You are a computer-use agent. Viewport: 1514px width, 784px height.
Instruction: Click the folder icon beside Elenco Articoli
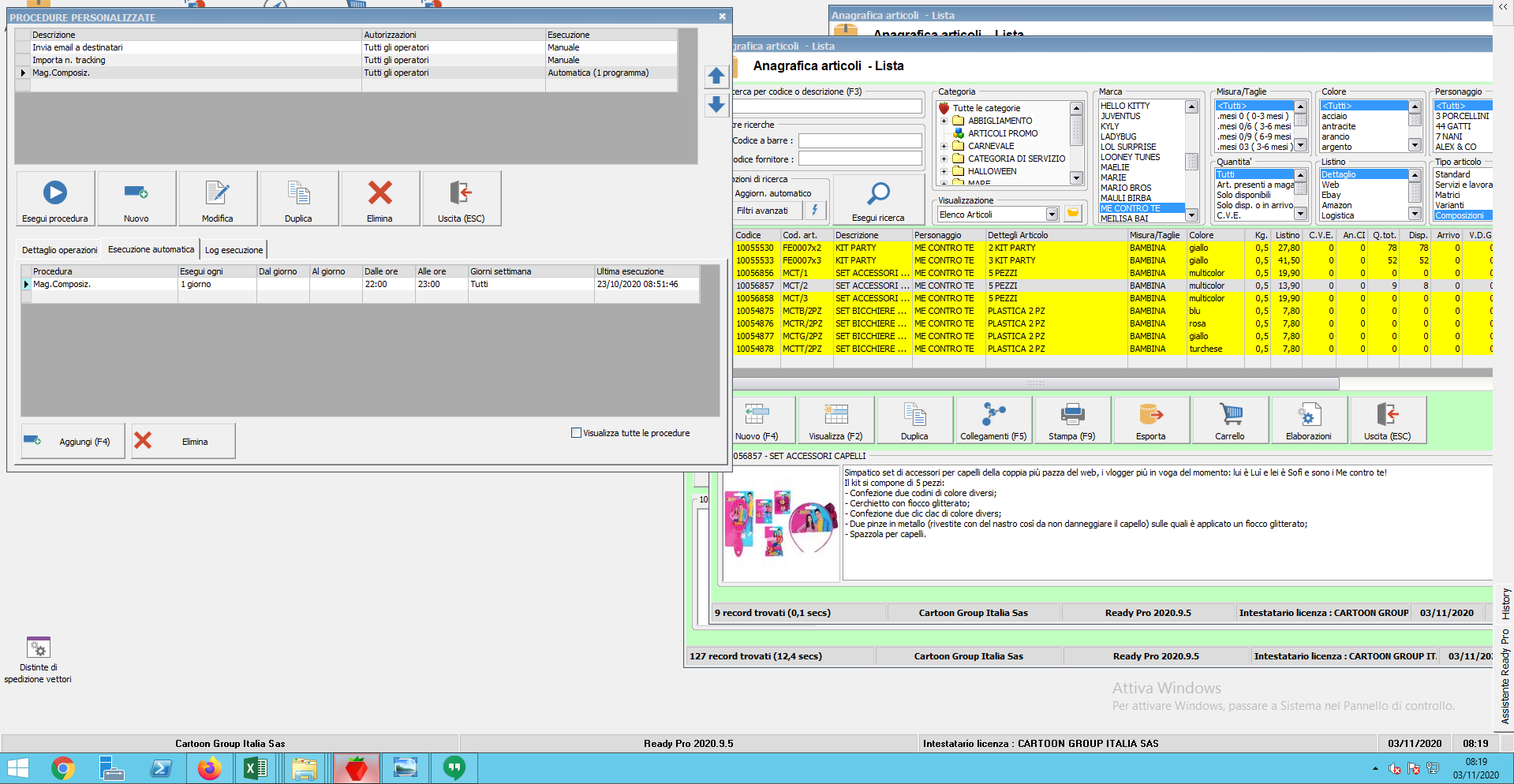(1073, 214)
